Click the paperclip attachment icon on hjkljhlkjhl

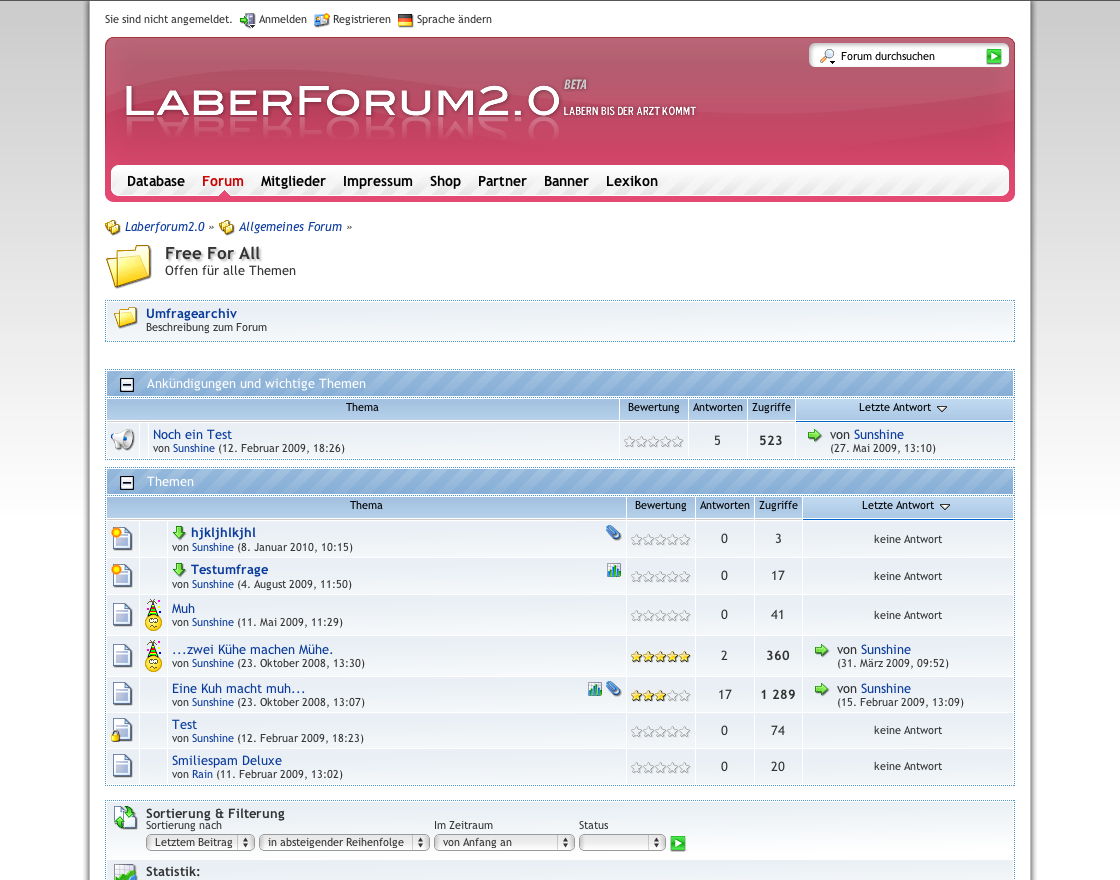613,533
